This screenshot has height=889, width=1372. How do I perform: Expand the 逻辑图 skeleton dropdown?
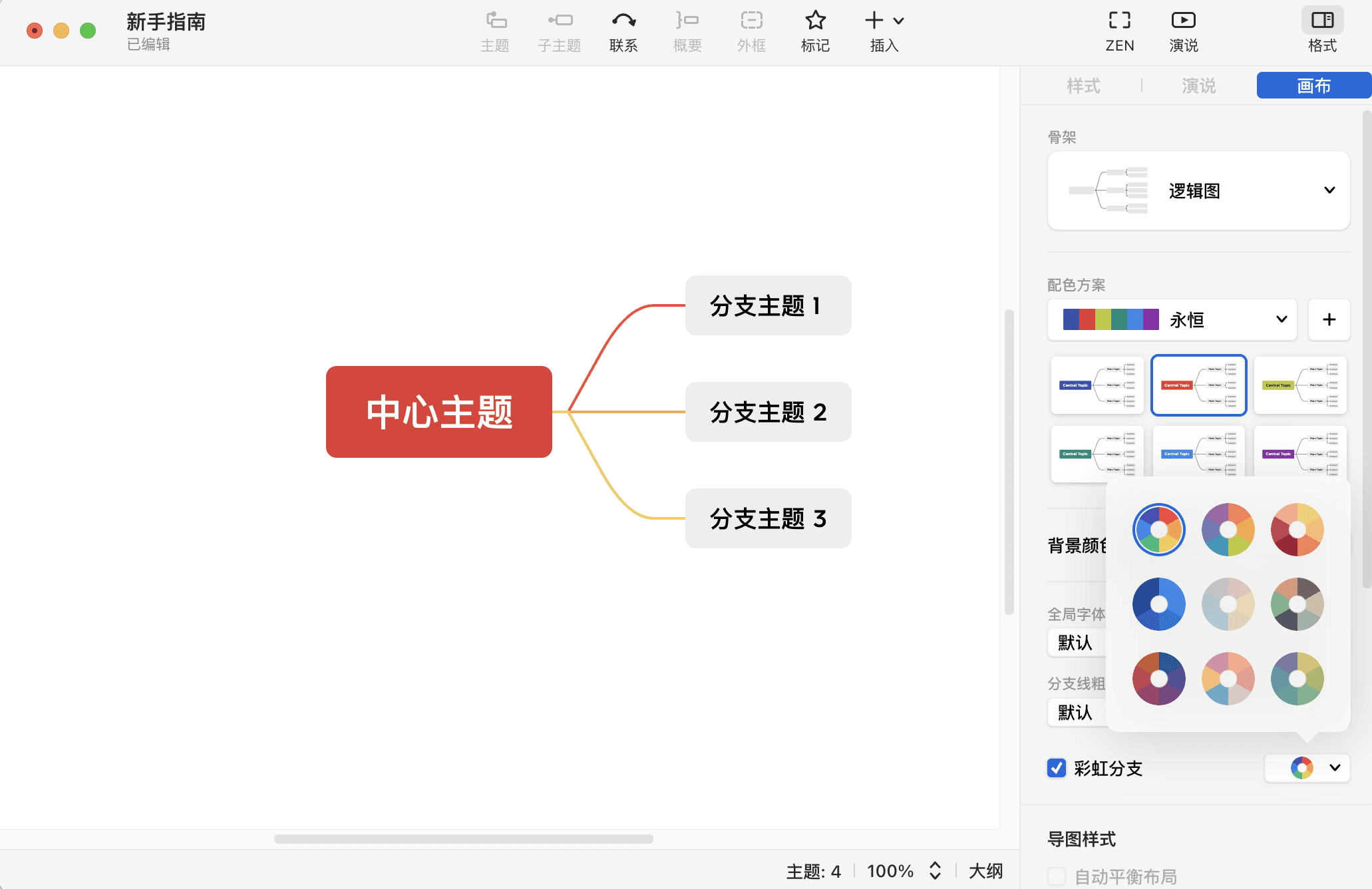[1328, 191]
